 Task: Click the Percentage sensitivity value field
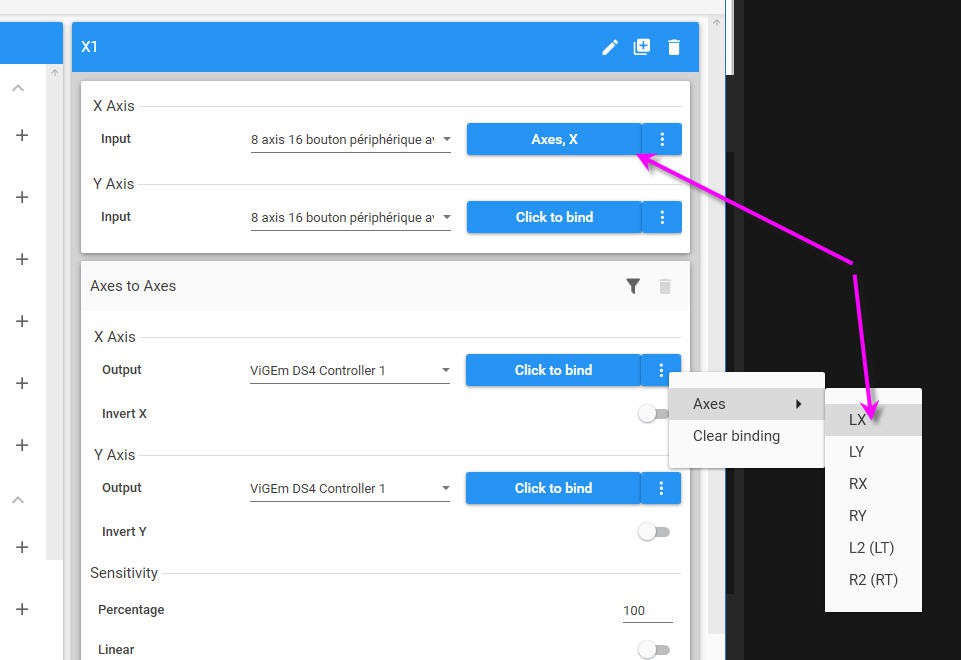click(x=646, y=610)
